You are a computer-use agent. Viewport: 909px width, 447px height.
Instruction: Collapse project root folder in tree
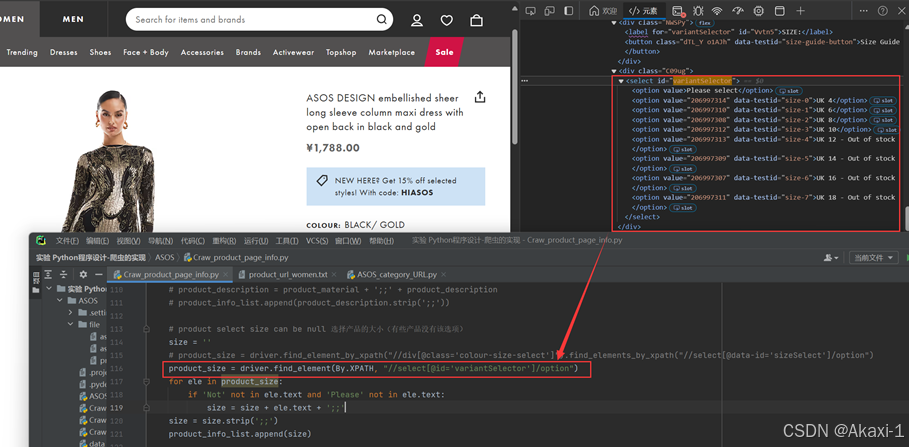coord(49,289)
